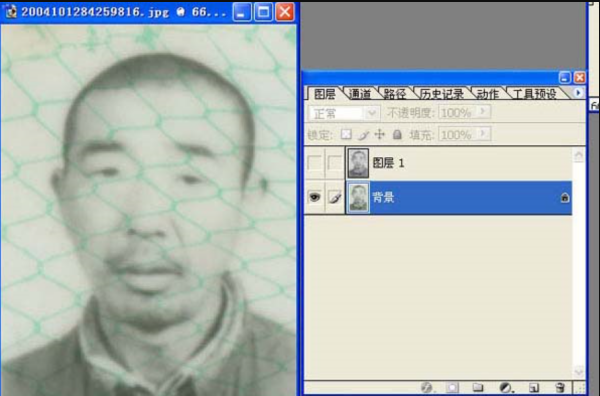Image resolution: width=600 pixels, height=396 pixels.
Task: Maximize the 2004101284259816.jpg document window
Action: tap(263, 12)
